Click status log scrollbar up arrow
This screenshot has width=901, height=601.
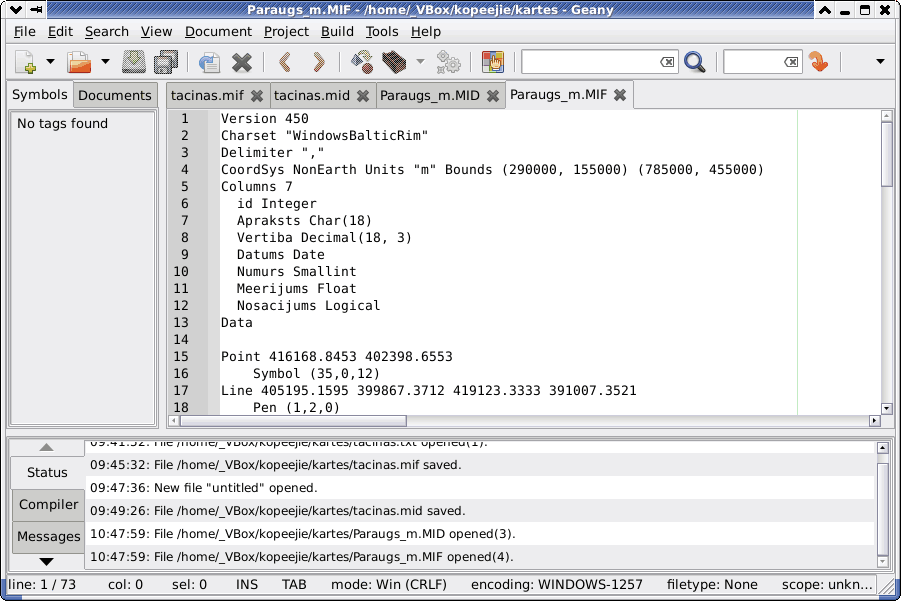point(883,448)
